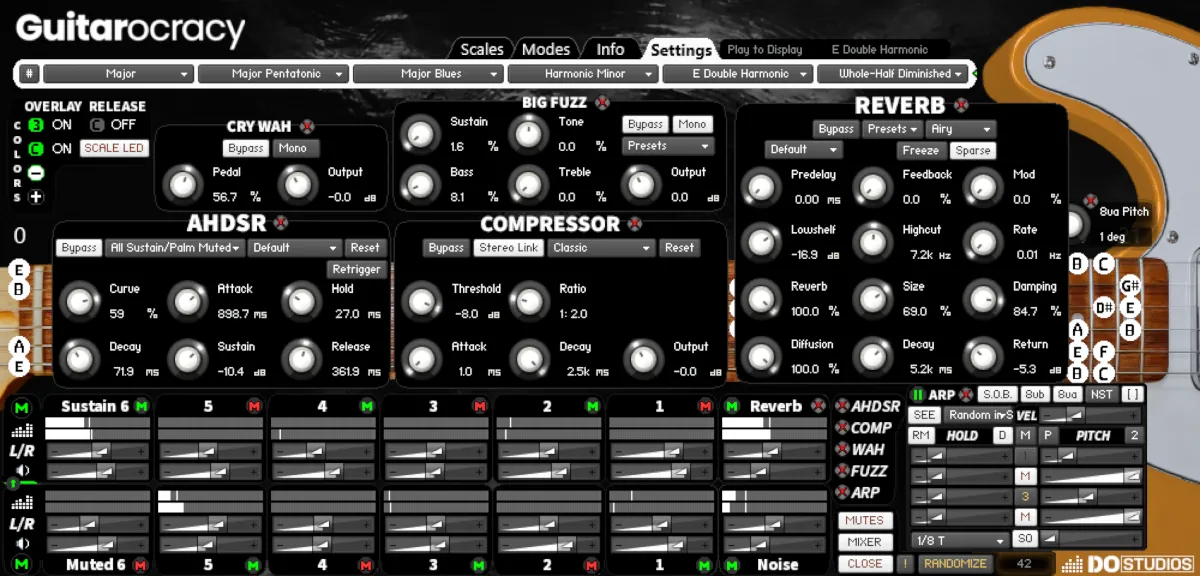Toggle mute M on the Noise channel
This screenshot has height=576, width=1200.
click(x=732, y=565)
